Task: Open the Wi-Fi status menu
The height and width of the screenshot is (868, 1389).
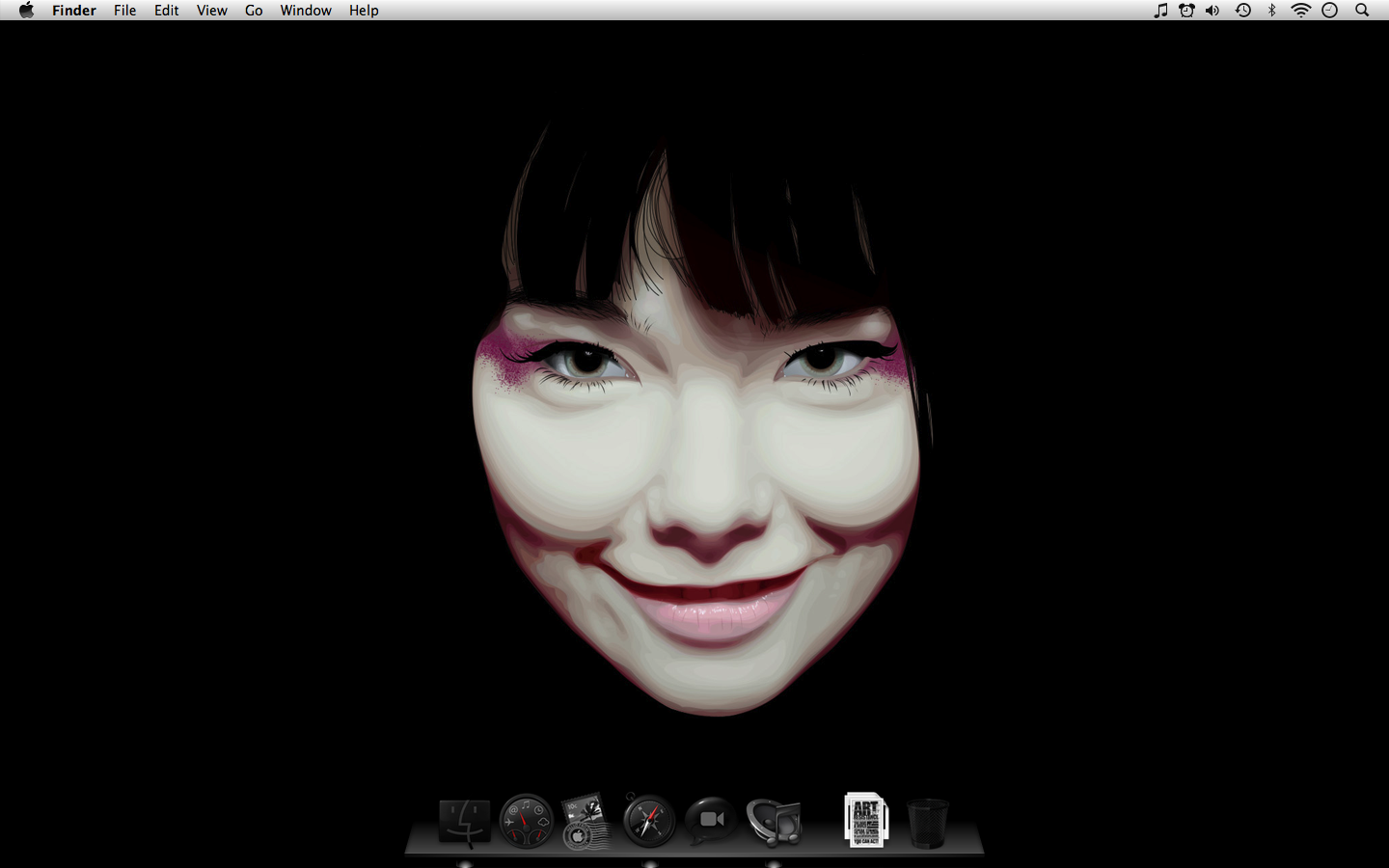Action: click(x=1301, y=11)
